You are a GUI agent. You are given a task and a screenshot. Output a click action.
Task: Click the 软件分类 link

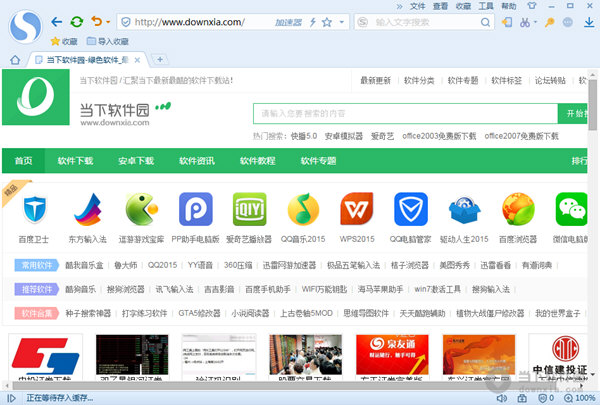(x=419, y=80)
